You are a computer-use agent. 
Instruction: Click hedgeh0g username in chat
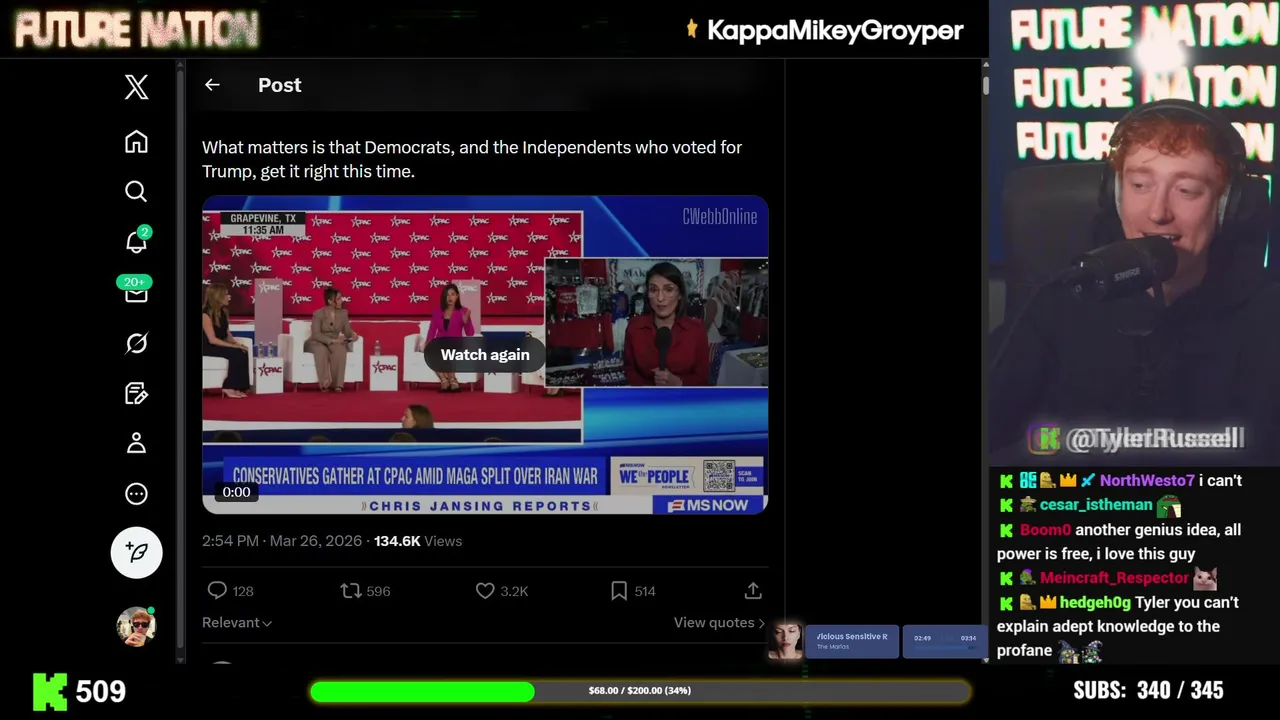1095,603
